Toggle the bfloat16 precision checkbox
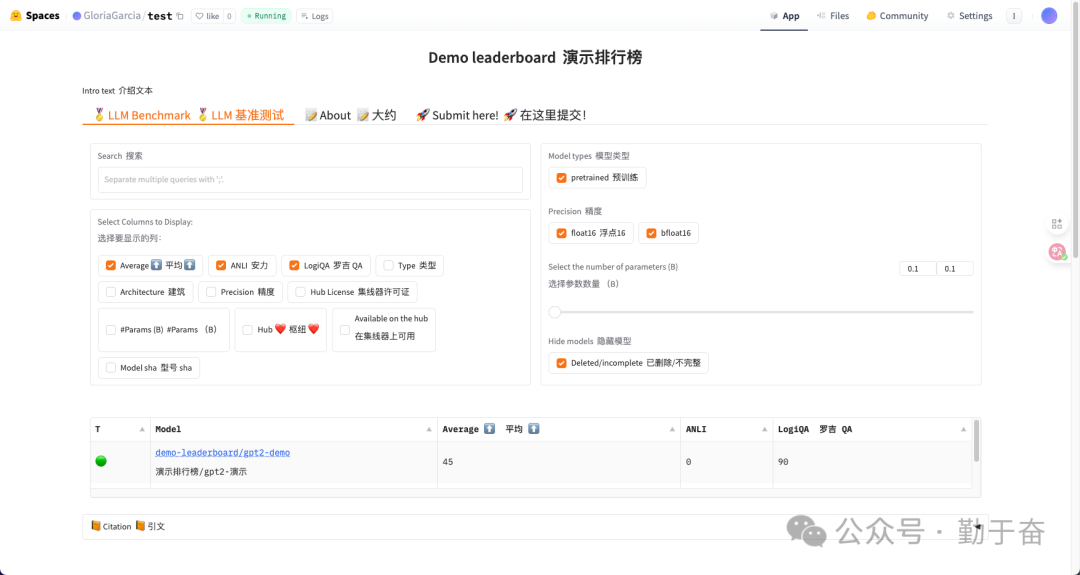 tap(651, 233)
